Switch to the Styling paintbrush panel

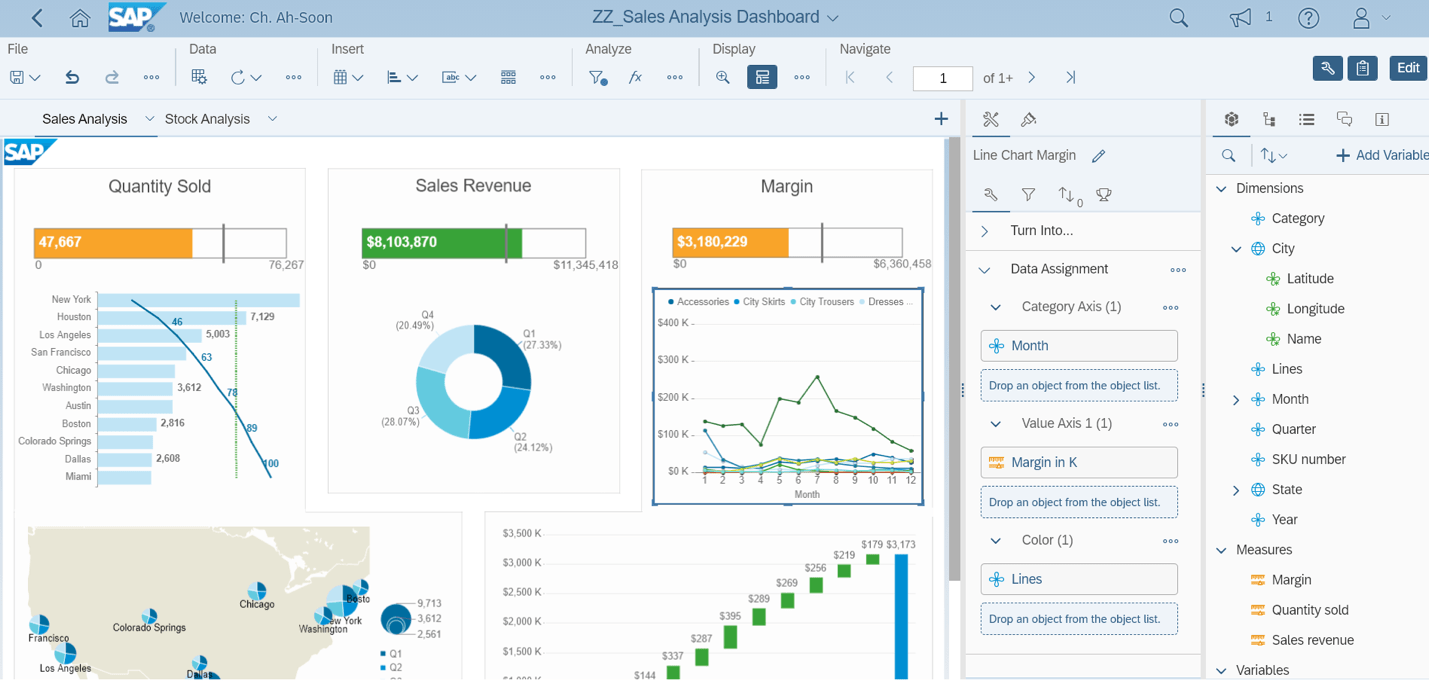pos(1029,119)
